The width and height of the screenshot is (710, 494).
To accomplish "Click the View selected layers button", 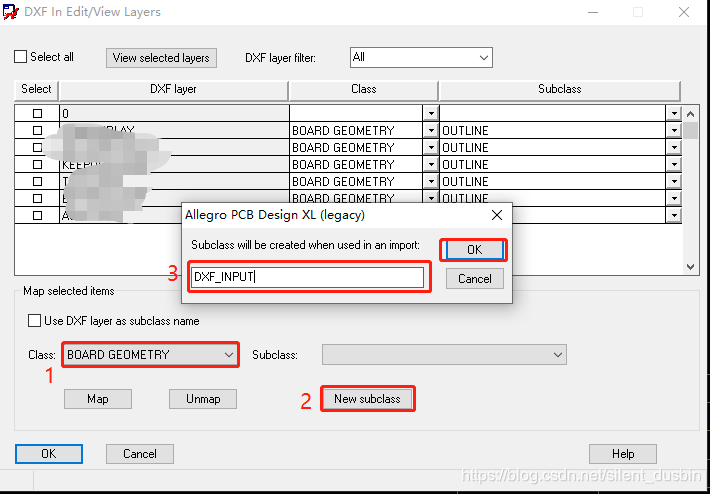I will tap(161, 58).
